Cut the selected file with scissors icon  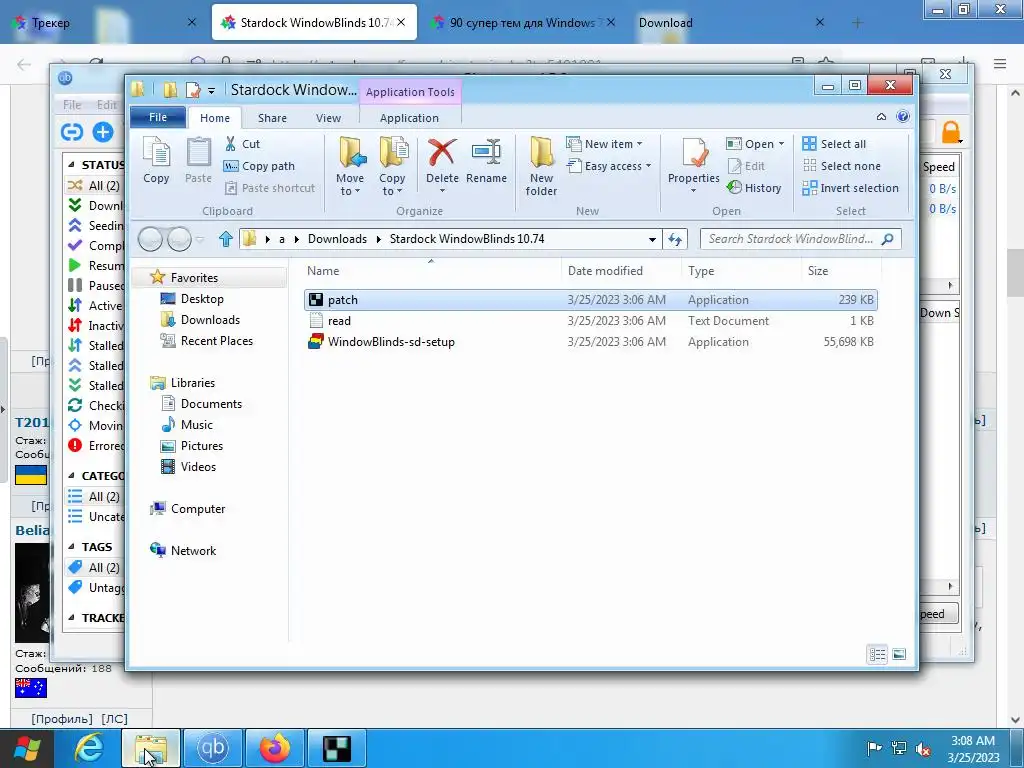coord(242,144)
